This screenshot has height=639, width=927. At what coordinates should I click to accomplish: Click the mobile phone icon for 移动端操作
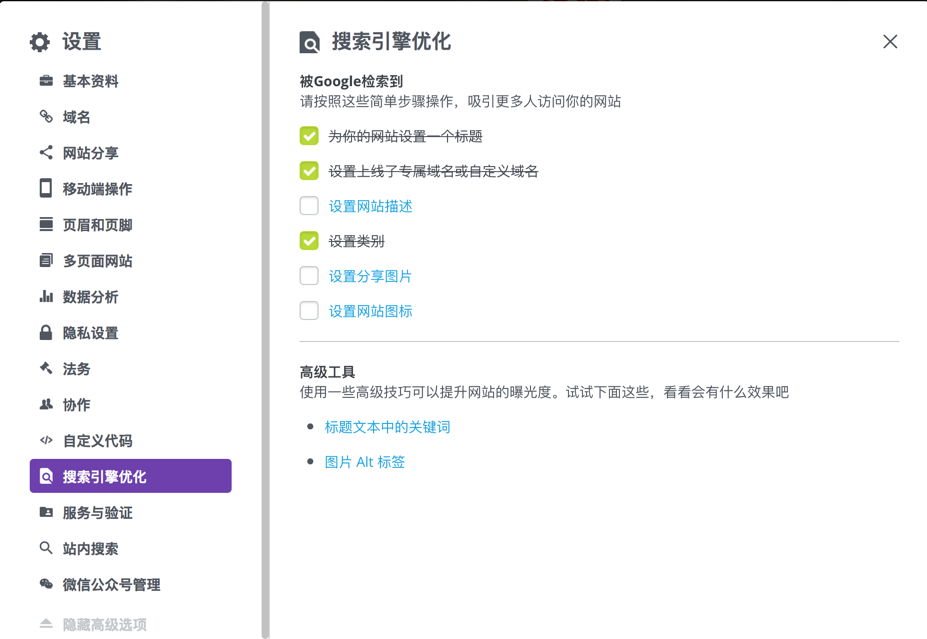46,189
